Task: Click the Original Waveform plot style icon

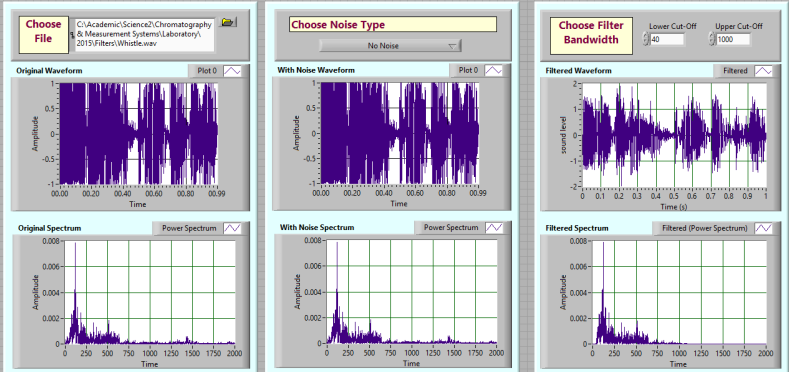Action: (232, 71)
